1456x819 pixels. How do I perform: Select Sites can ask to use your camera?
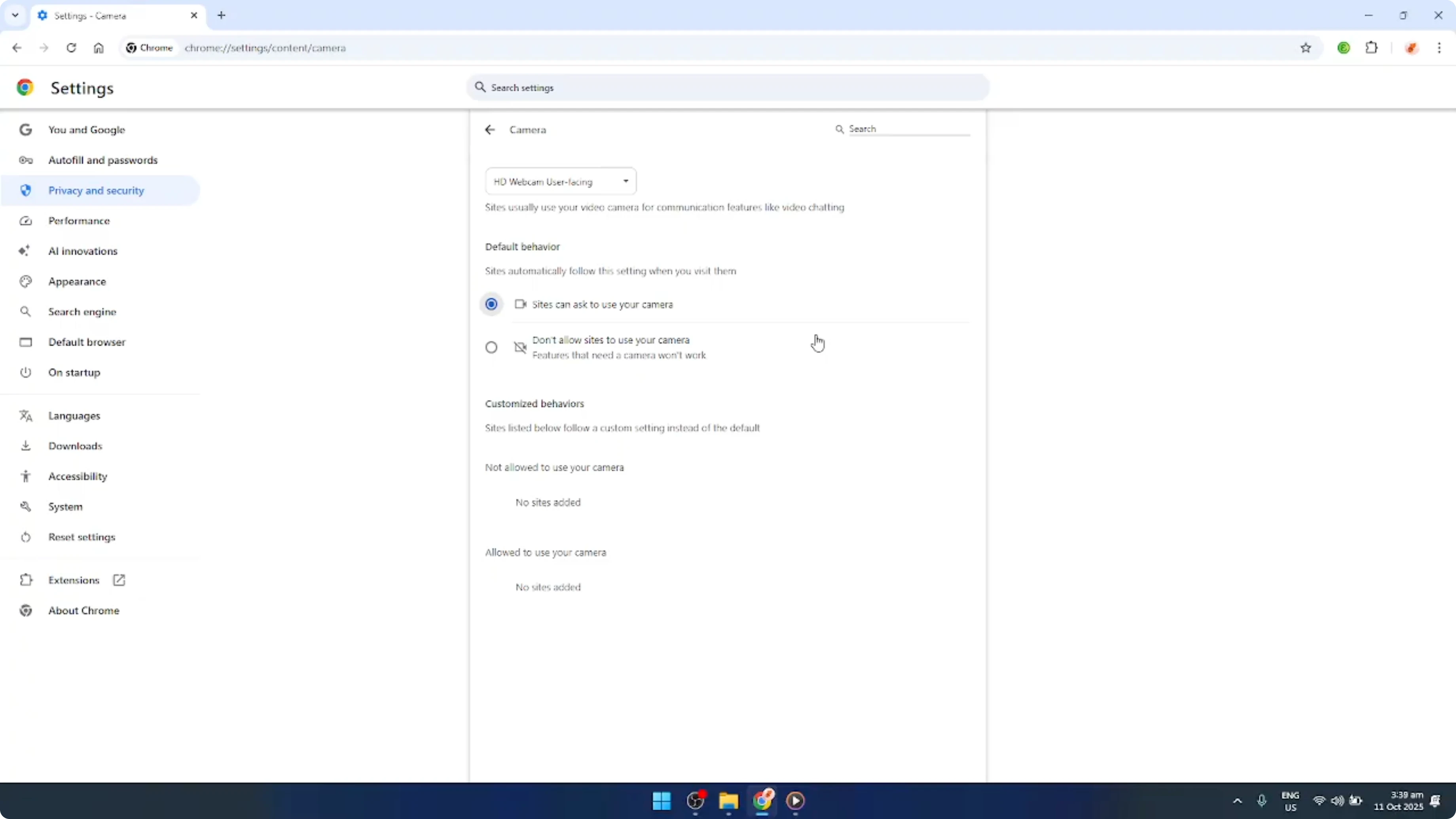491,304
